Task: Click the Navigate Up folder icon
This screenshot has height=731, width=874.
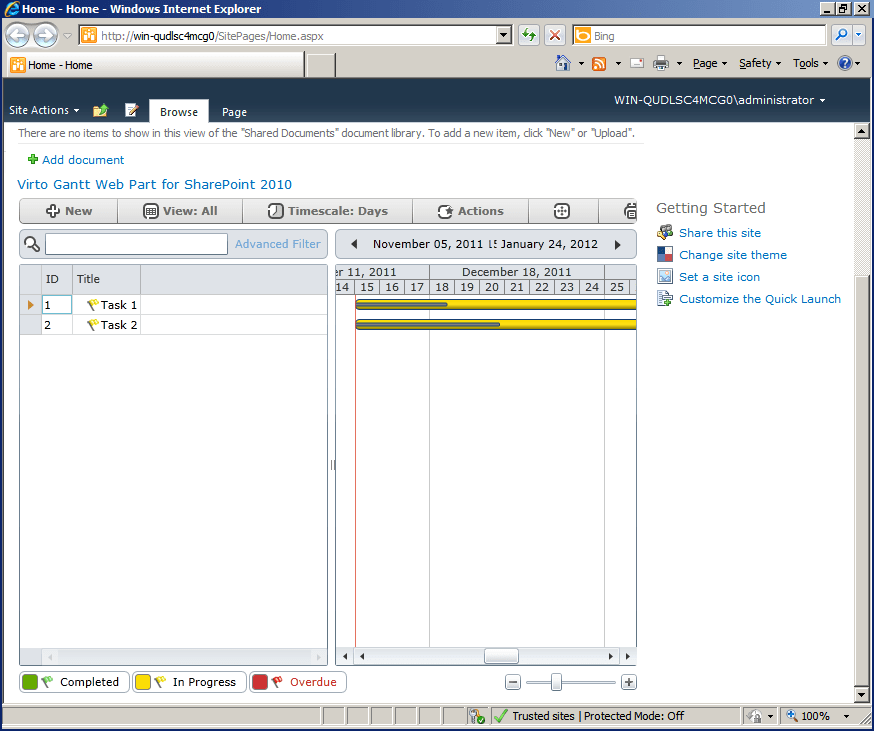Action: 100,110
